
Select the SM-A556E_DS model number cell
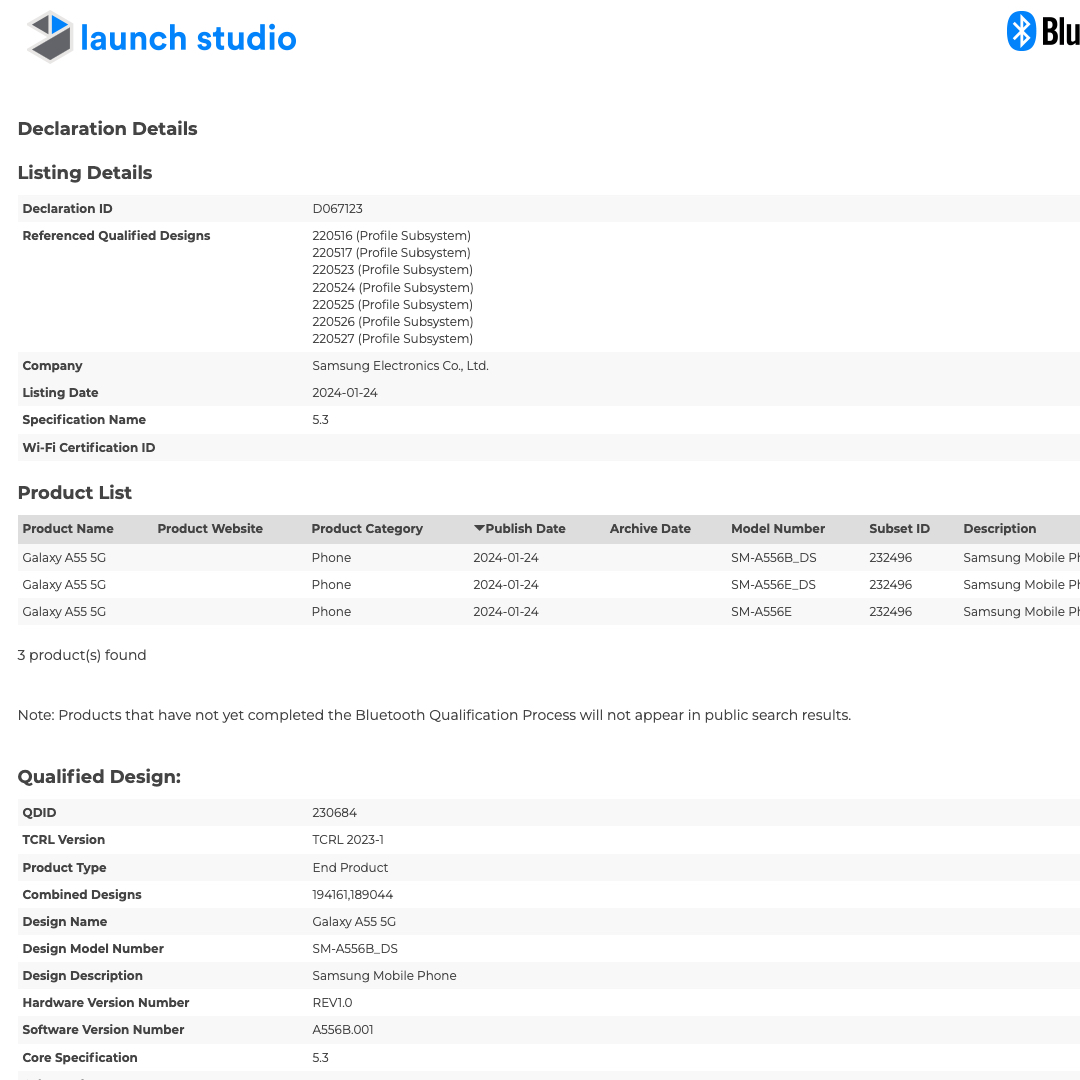click(773, 585)
